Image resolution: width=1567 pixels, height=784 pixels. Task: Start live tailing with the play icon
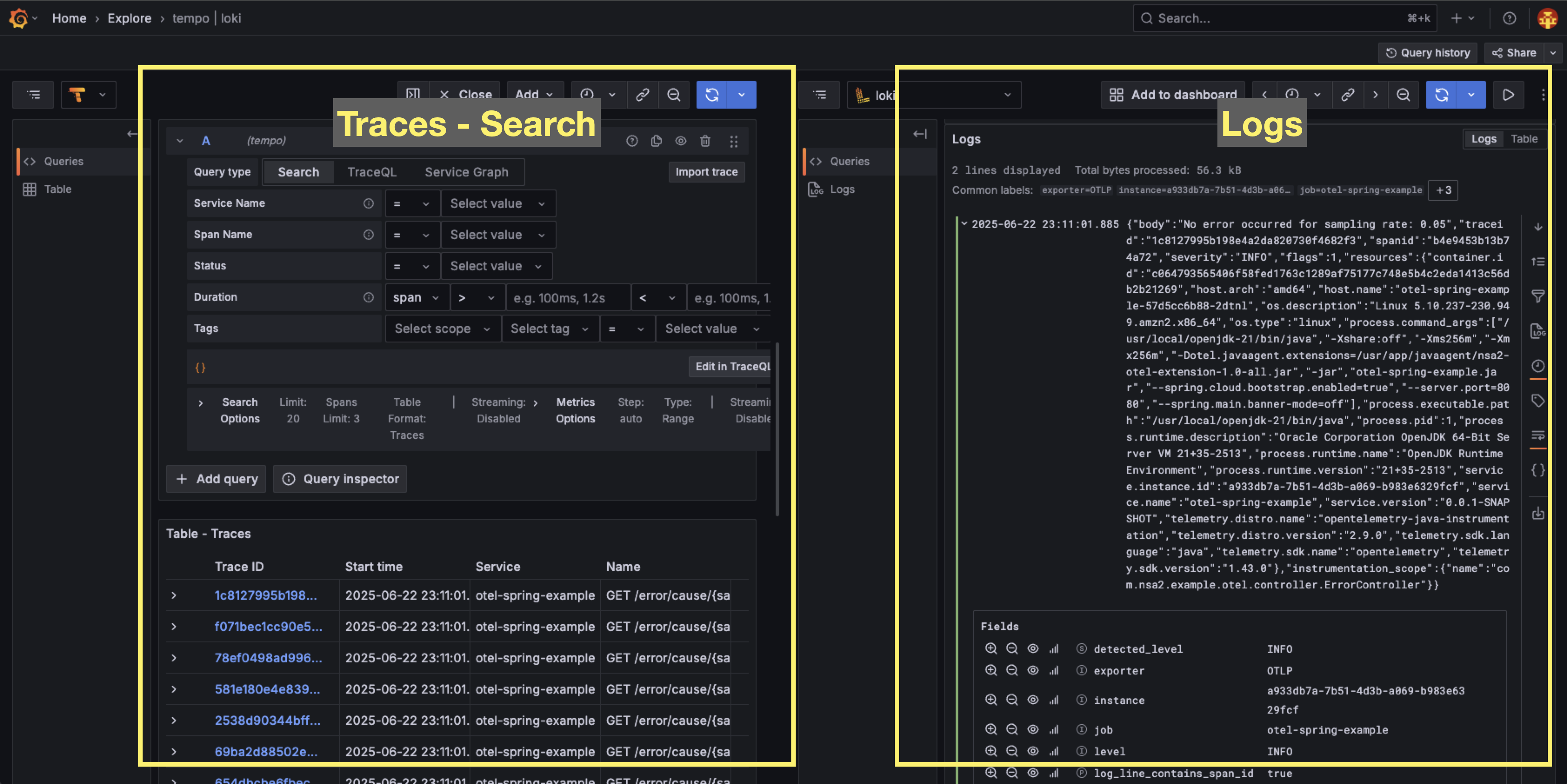(x=1508, y=94)
